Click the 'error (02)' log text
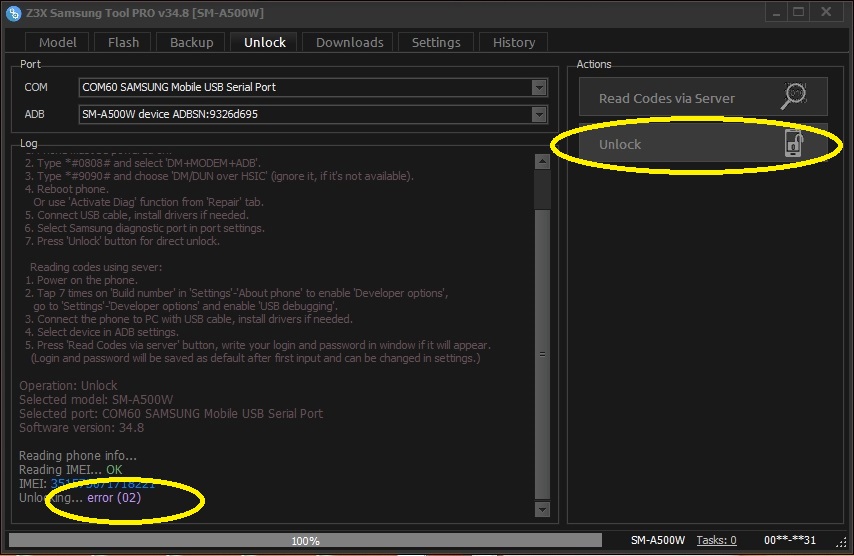This screenshot has width=854, height=556. (x=114, y=498)
